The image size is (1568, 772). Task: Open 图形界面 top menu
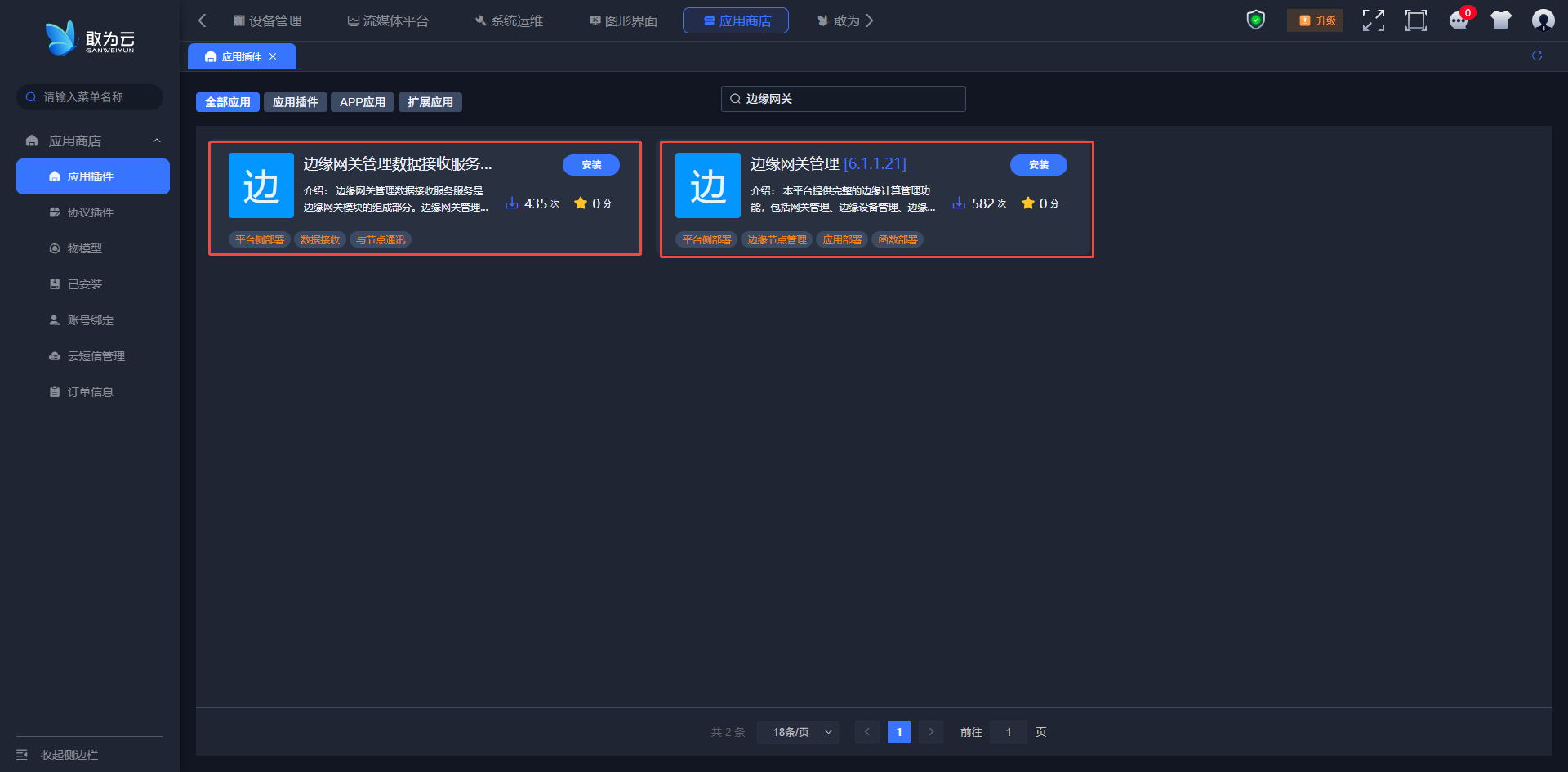[x=623, y=20]
